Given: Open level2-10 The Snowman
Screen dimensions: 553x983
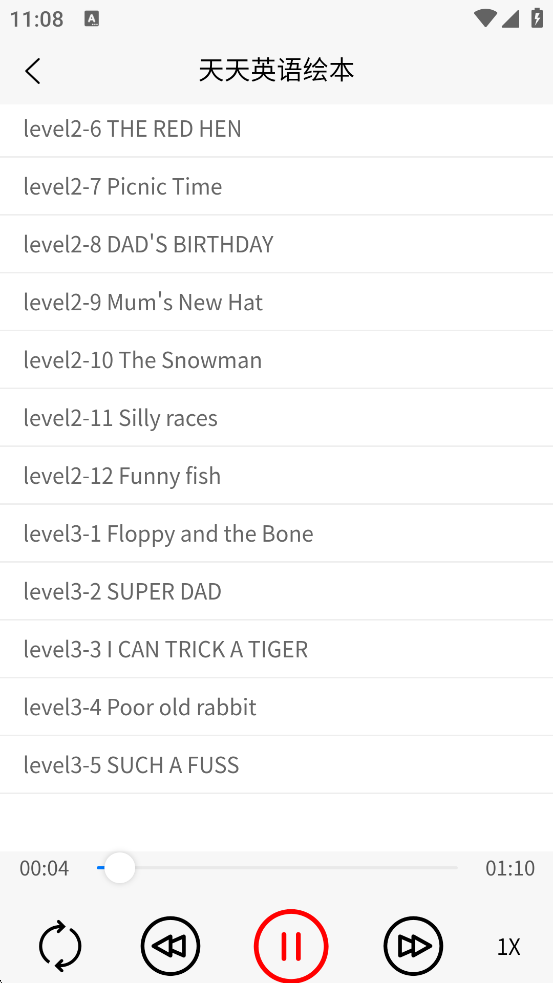Looking at the screenshot, I should (276, 360).
